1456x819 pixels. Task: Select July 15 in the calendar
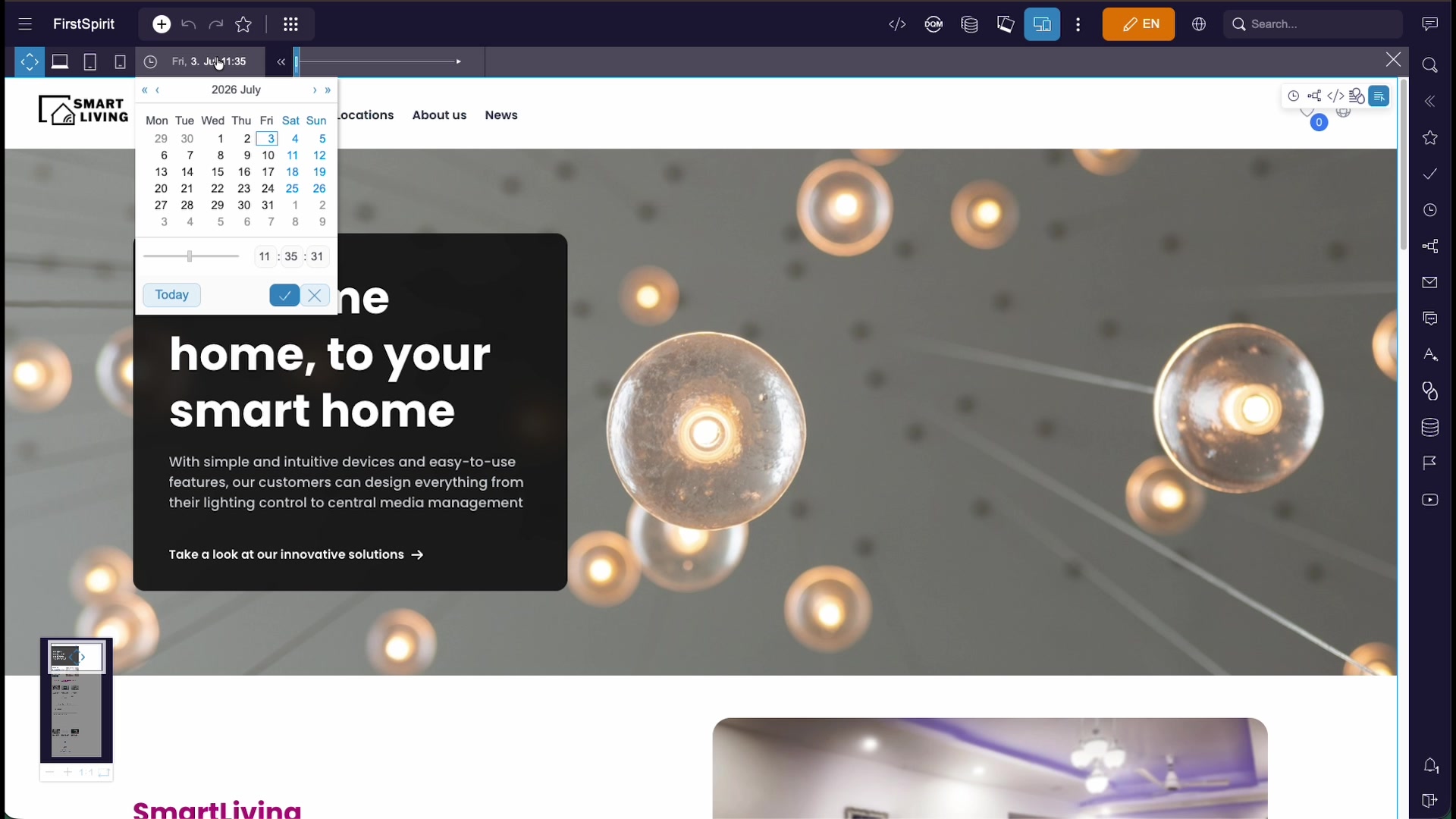click(218, 172)
